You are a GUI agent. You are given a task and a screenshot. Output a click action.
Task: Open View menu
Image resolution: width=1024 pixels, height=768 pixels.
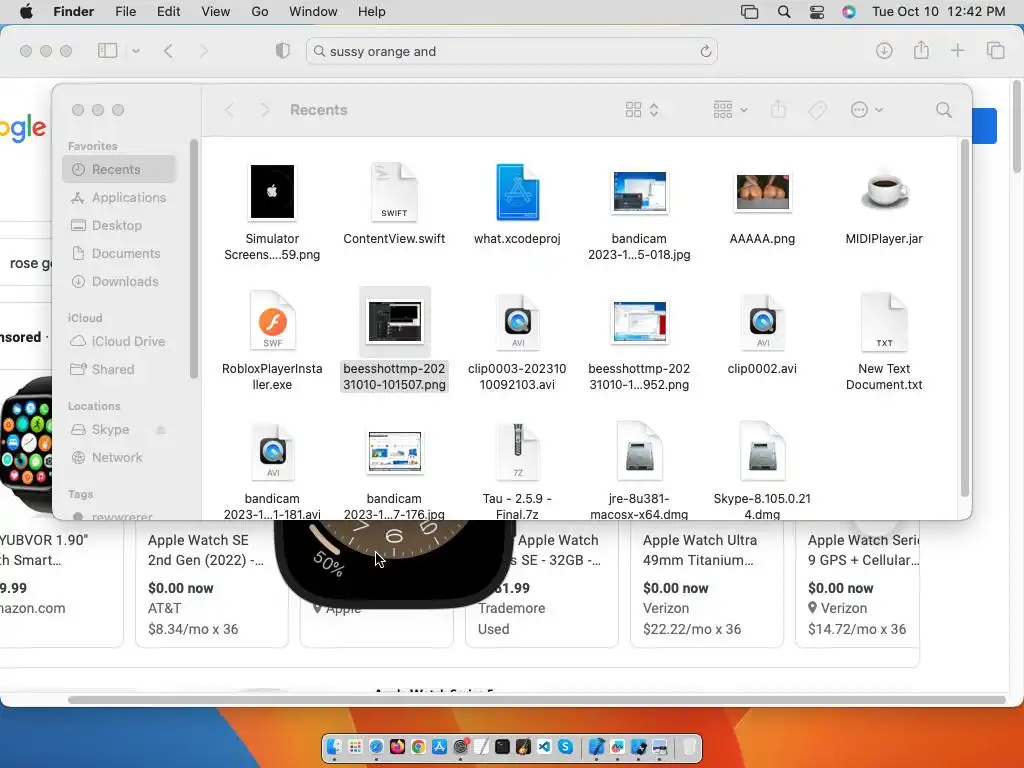coord(216,12)
